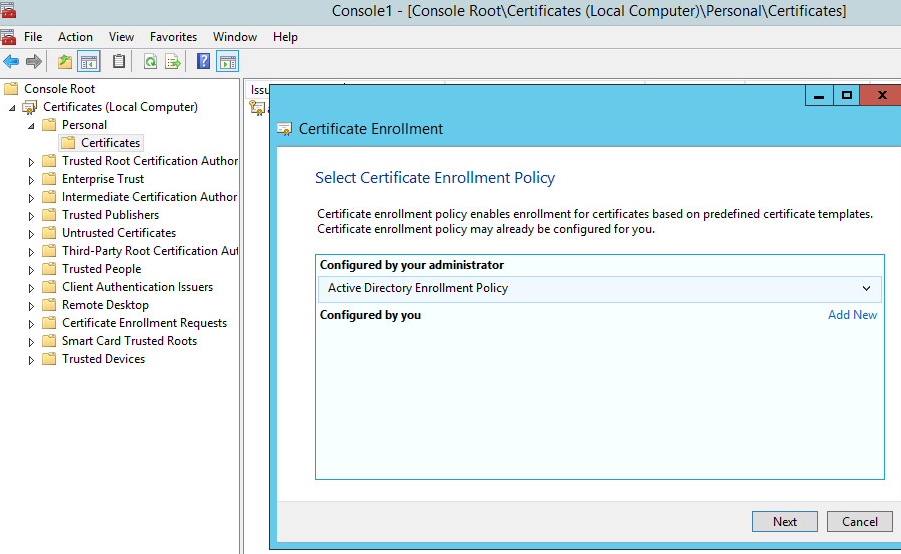The height and width of the screenshot is (554, 901).
Task: Click the Console1 app icon in title bar
Action: point(8,10)
